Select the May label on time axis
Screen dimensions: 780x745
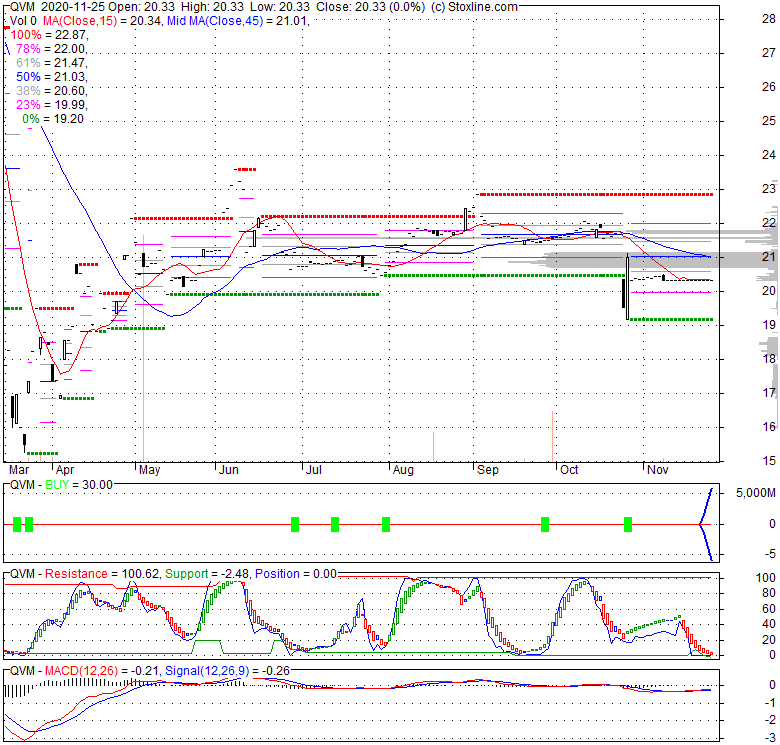[150, 470]
